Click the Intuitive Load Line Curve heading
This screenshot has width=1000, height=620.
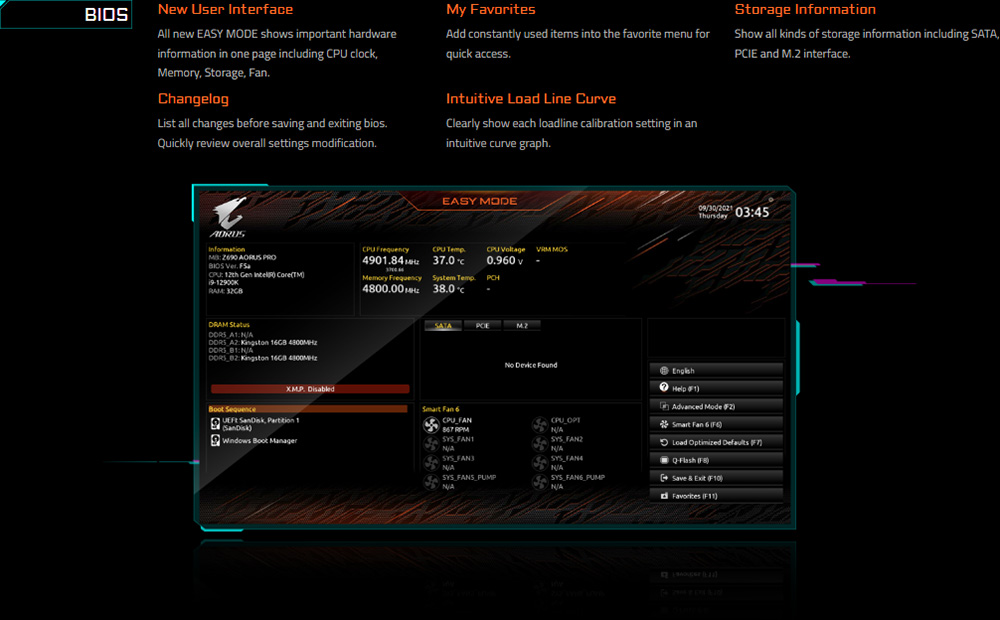(x=531, y=99)
